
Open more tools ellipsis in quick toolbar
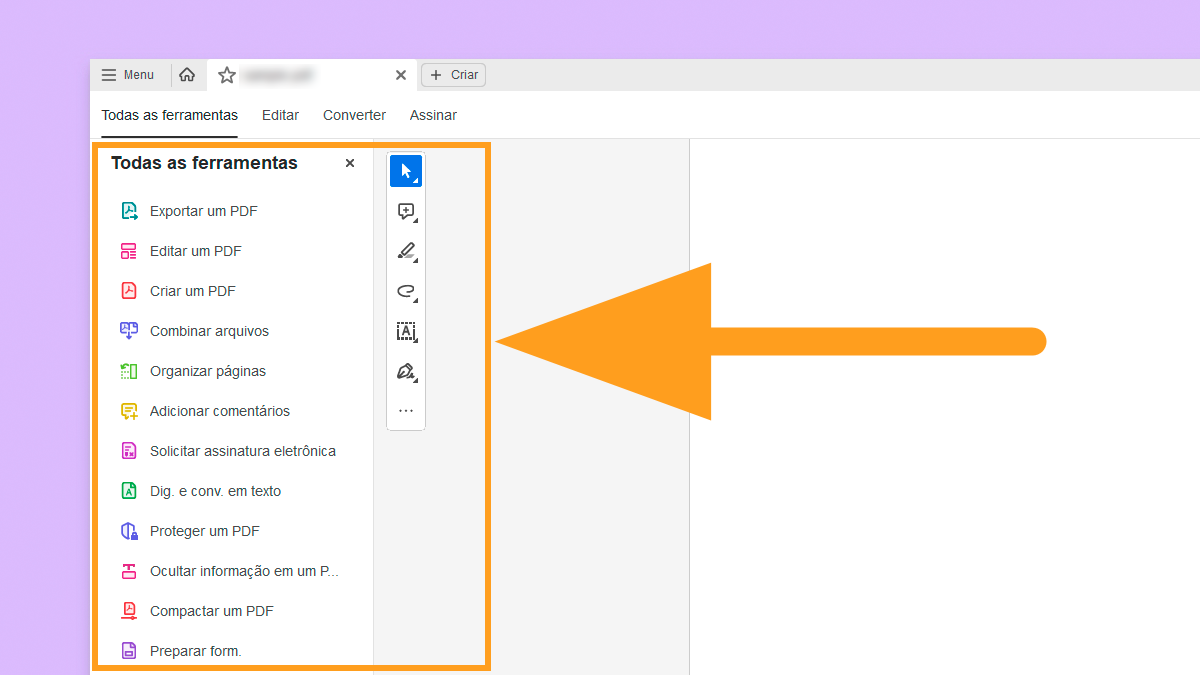pos(406,410)
